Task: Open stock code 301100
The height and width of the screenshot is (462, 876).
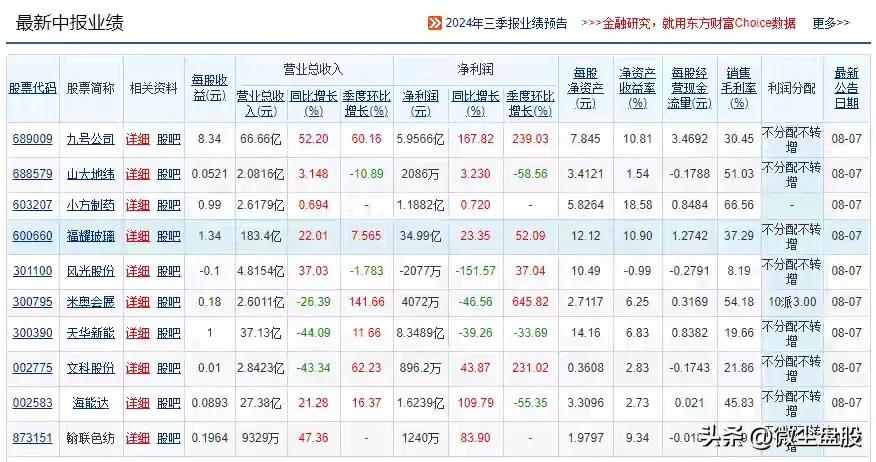Action: point(32,271)
